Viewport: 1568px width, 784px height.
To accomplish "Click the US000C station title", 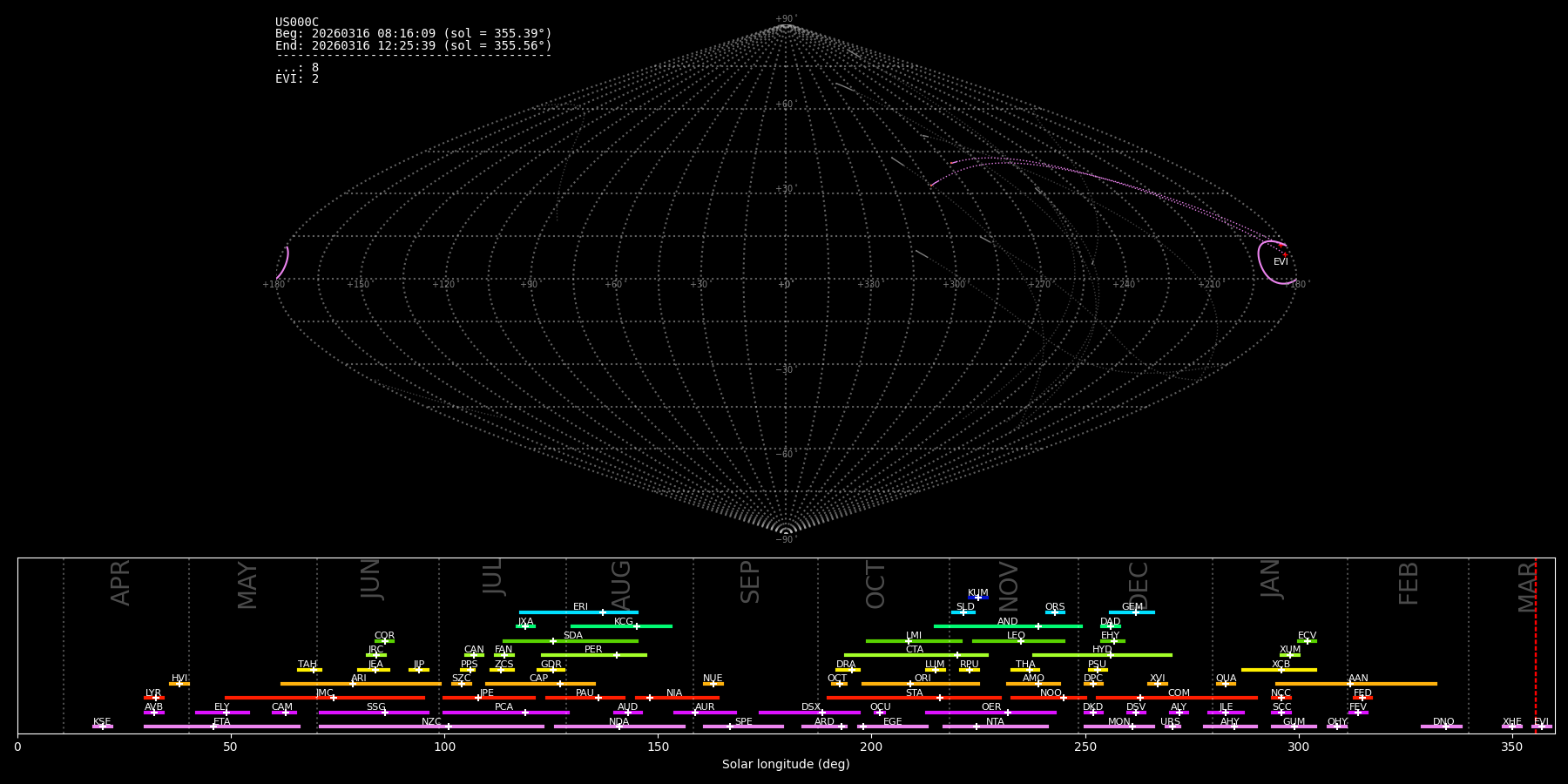I will tap(297, 23).
